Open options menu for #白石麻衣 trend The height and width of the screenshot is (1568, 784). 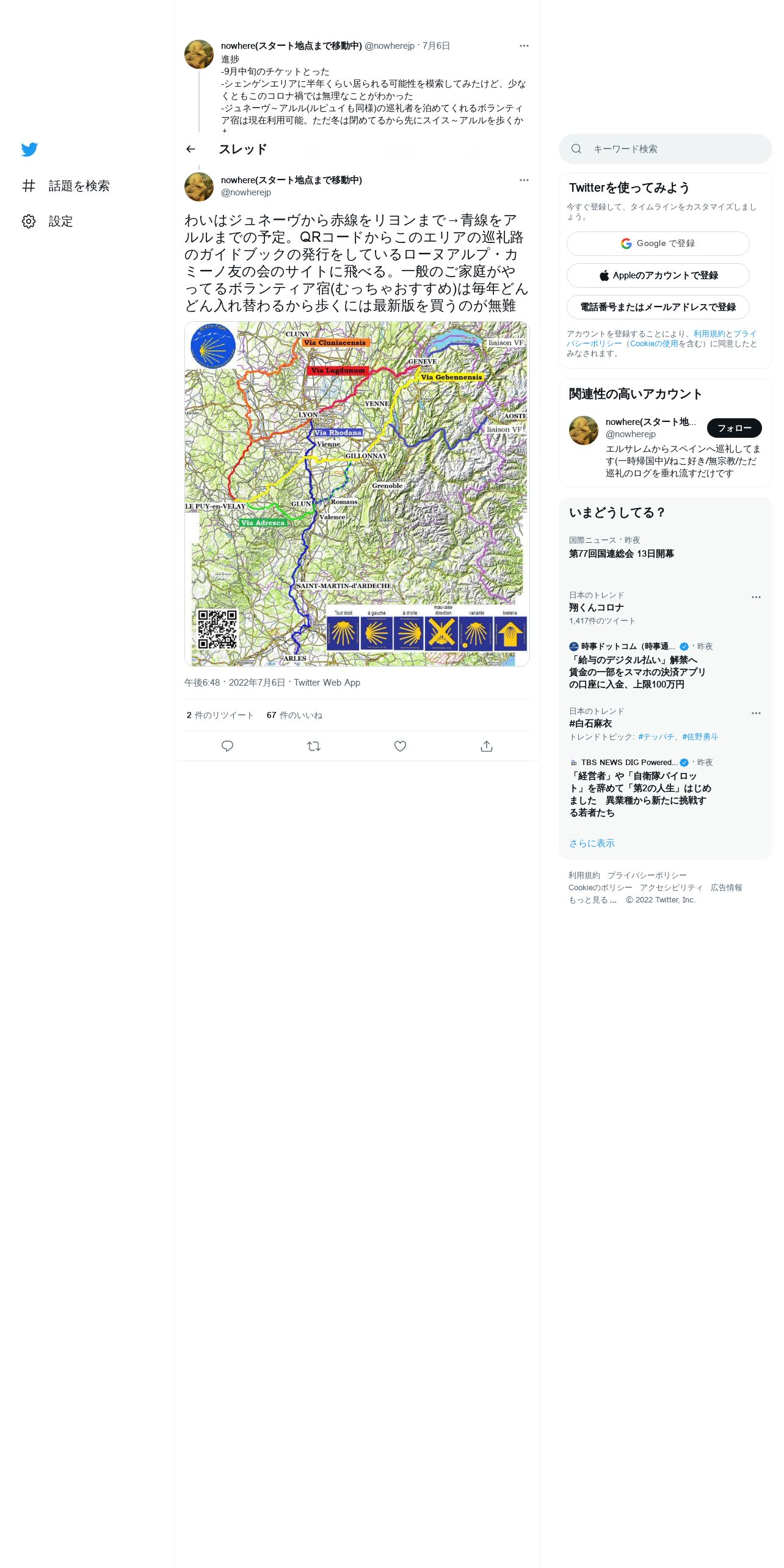pyautogui.click(x=756, y=713)
